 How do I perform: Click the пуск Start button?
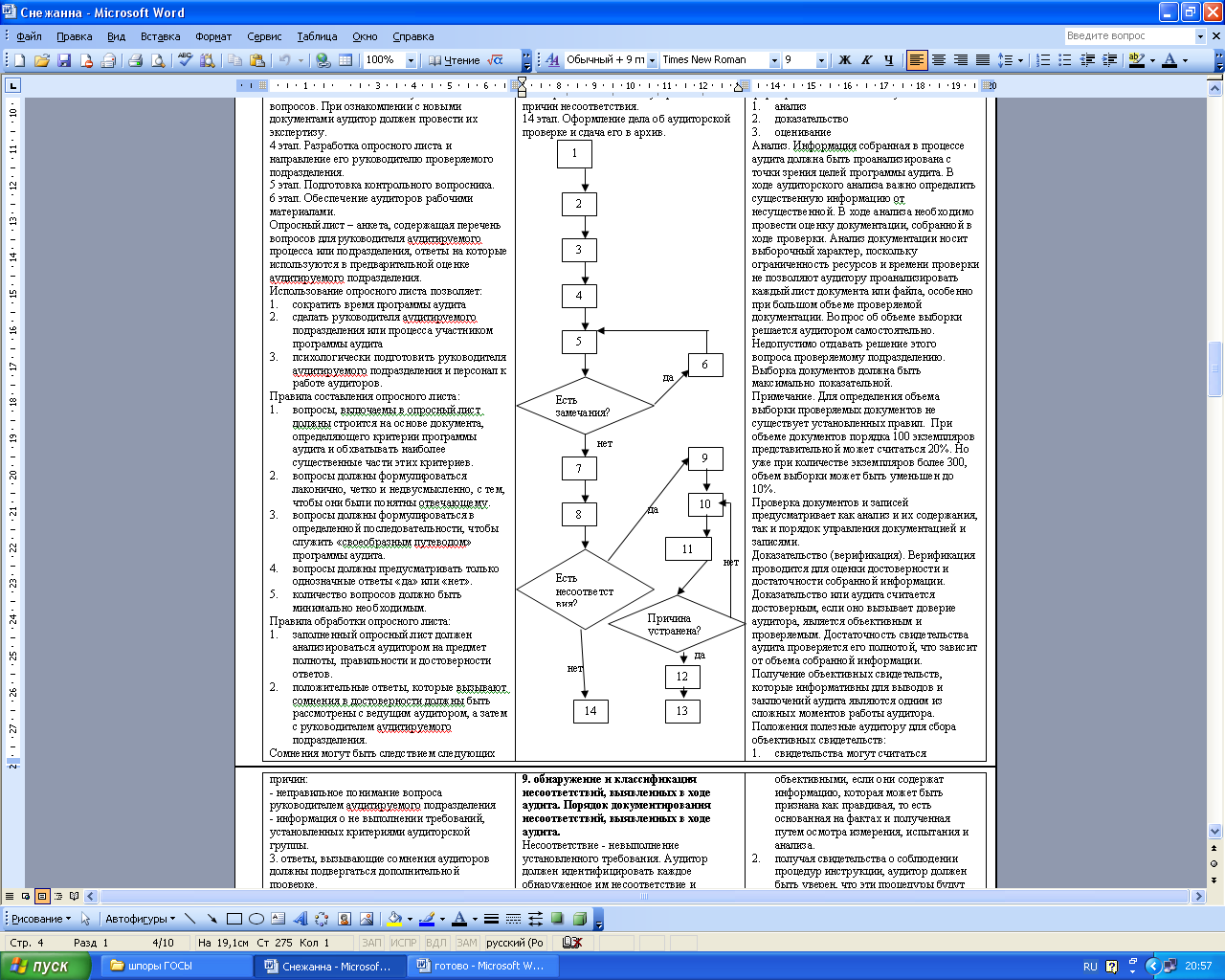(x=46, y=966)
